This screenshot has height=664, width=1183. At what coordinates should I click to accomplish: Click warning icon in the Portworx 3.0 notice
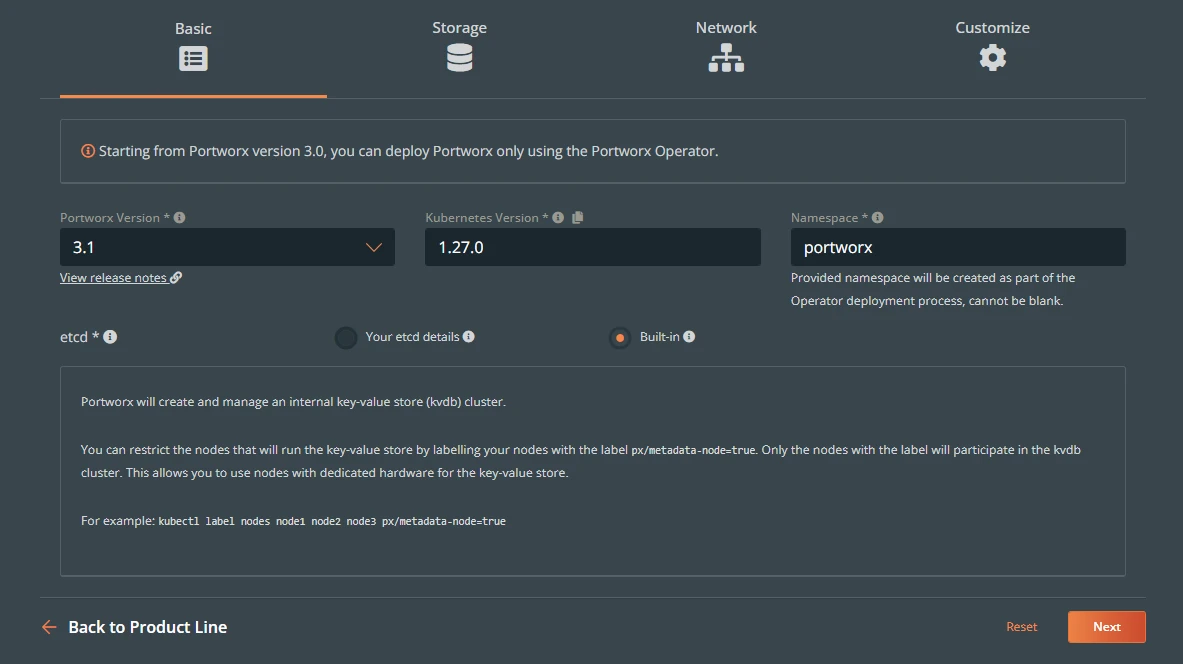click(x=88, y=151)
